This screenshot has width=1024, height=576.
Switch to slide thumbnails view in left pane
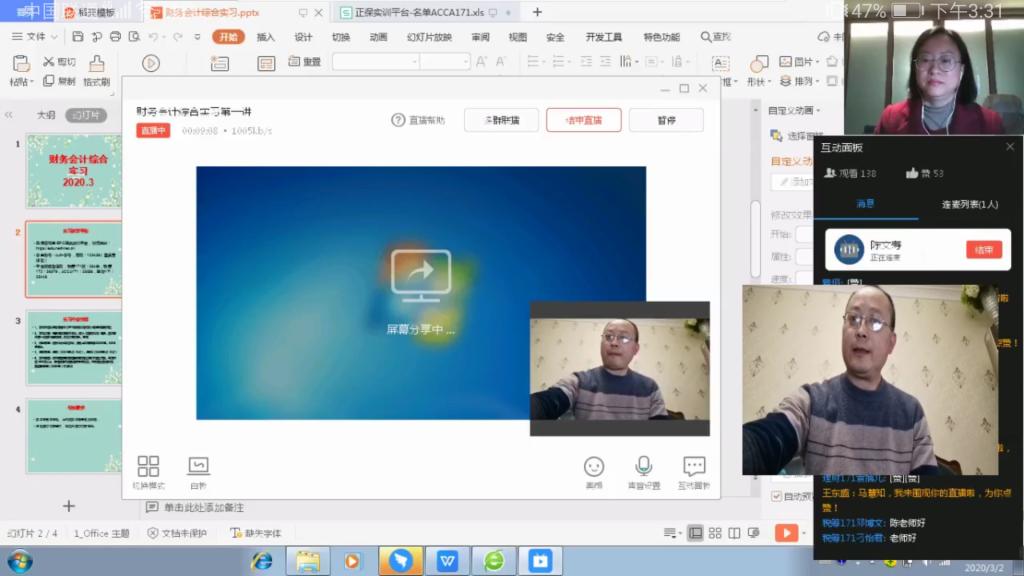tap(86, 115)
